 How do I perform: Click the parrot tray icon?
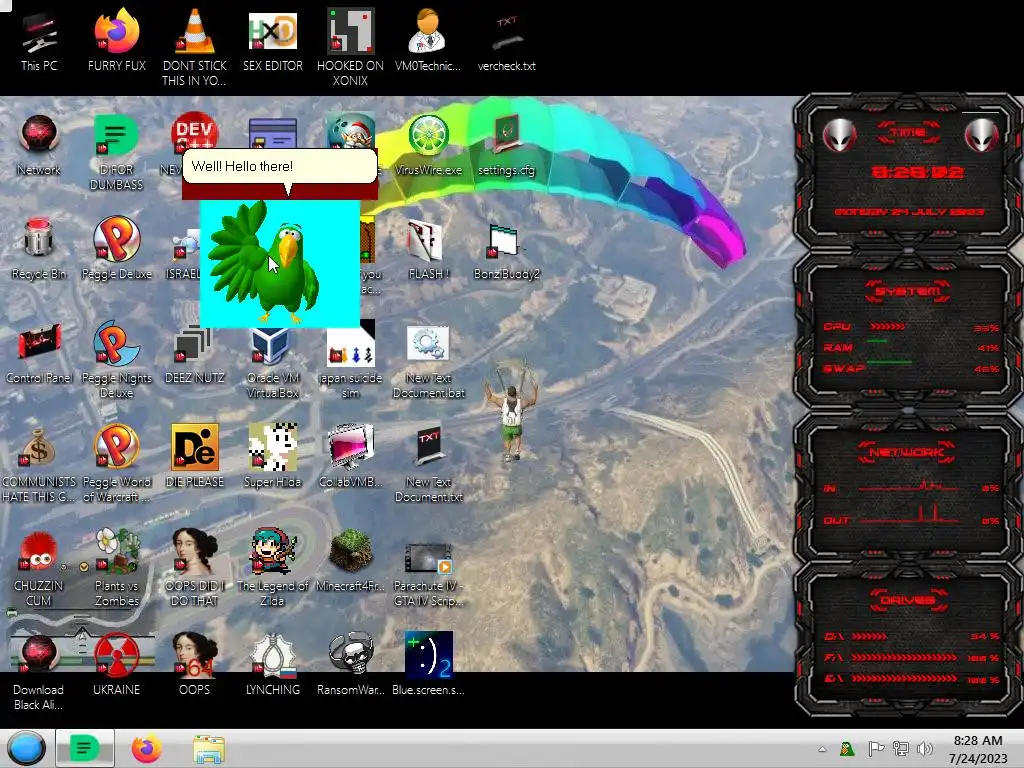pyautogui.click(x=847, y=748)
